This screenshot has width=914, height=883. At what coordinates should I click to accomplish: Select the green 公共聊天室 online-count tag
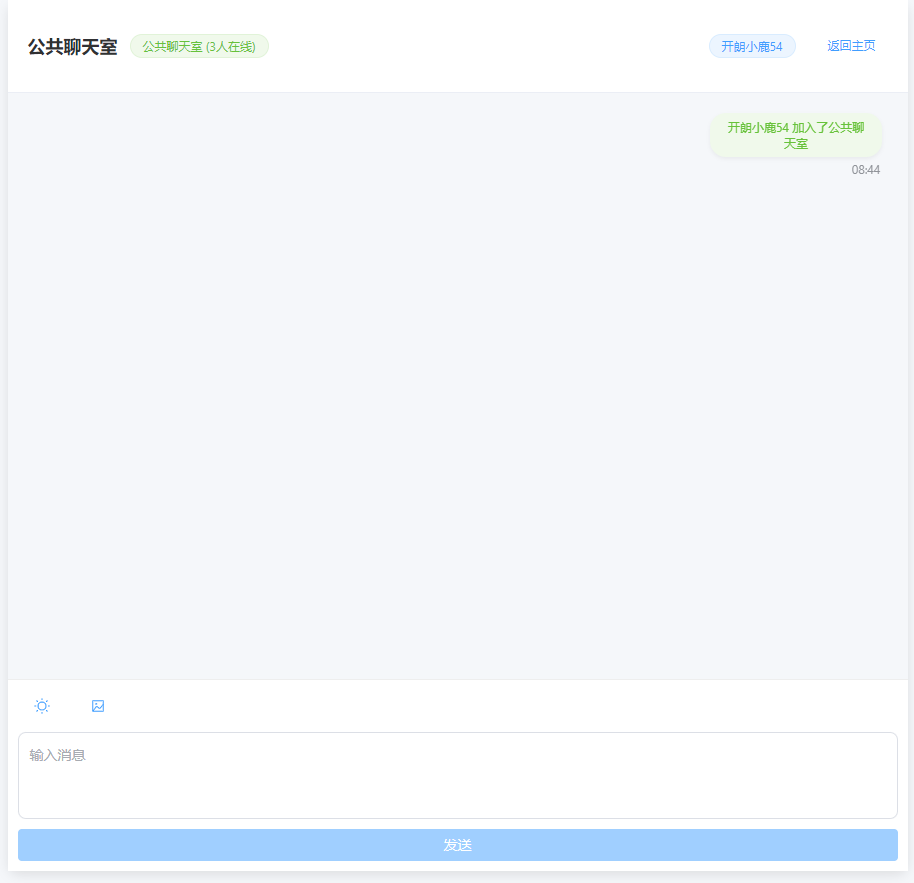tap(199, 46)
